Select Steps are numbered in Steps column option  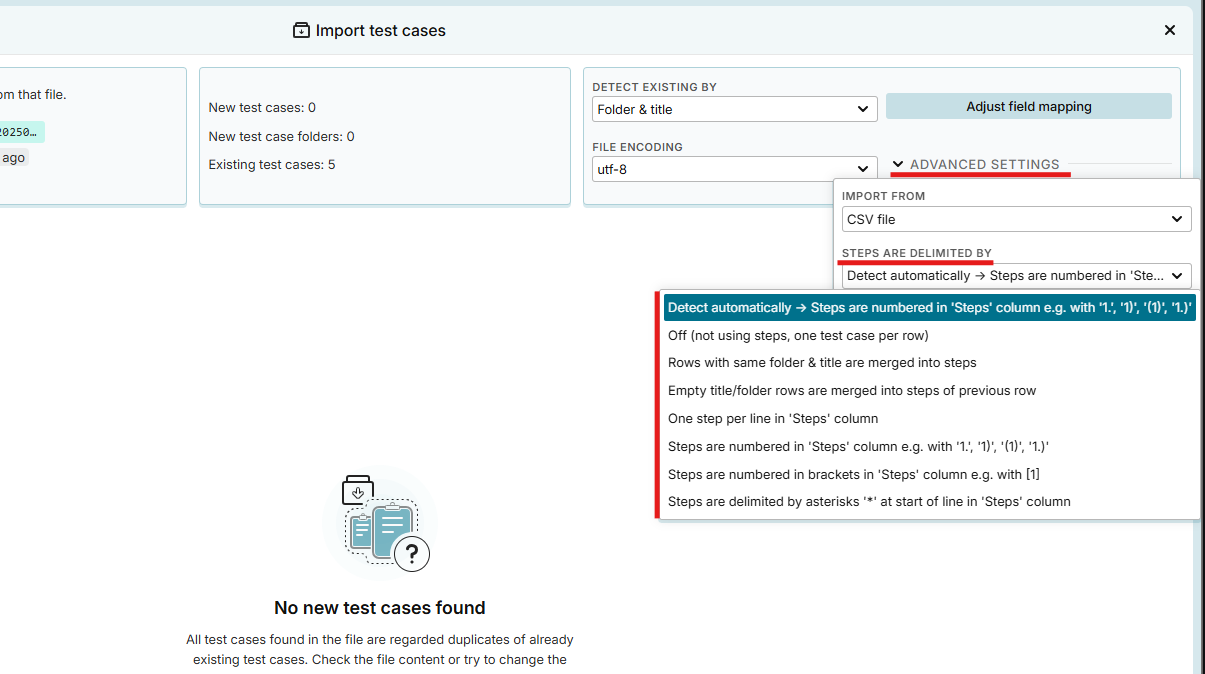click(858, 447)
